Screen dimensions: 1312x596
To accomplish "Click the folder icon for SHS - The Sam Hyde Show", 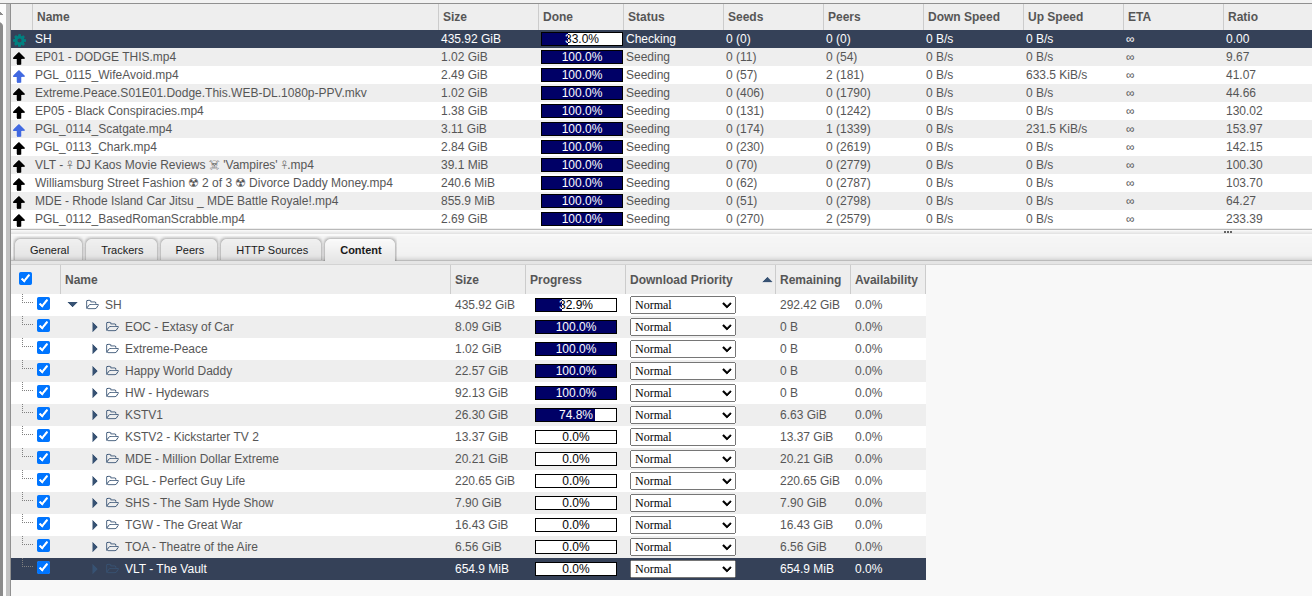I will [112, 503].
